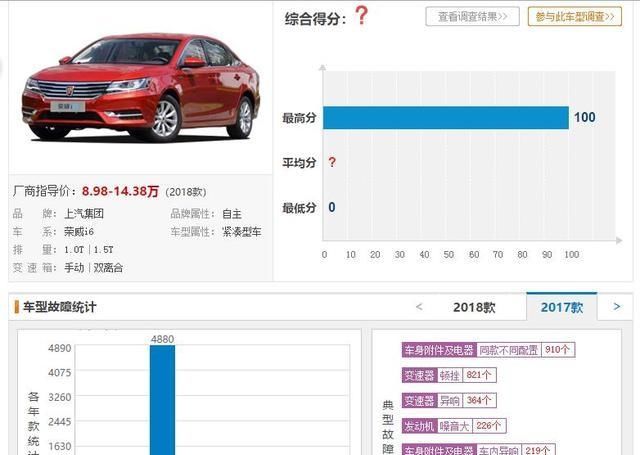Click the 紧凑型车 model attribute value

pyautogui.click(x=242, y=232)
